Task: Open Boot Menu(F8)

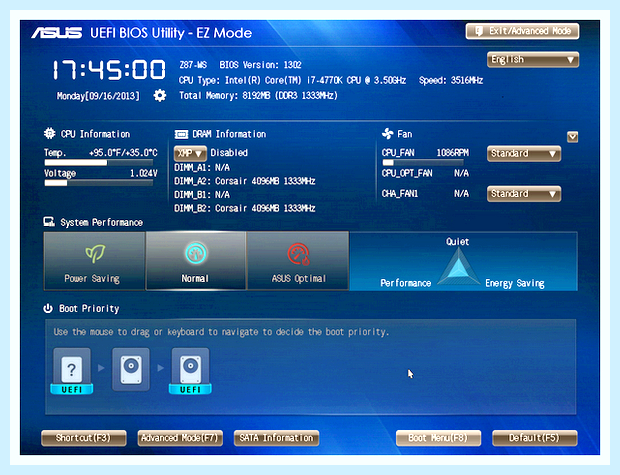Action: point(439,438)
